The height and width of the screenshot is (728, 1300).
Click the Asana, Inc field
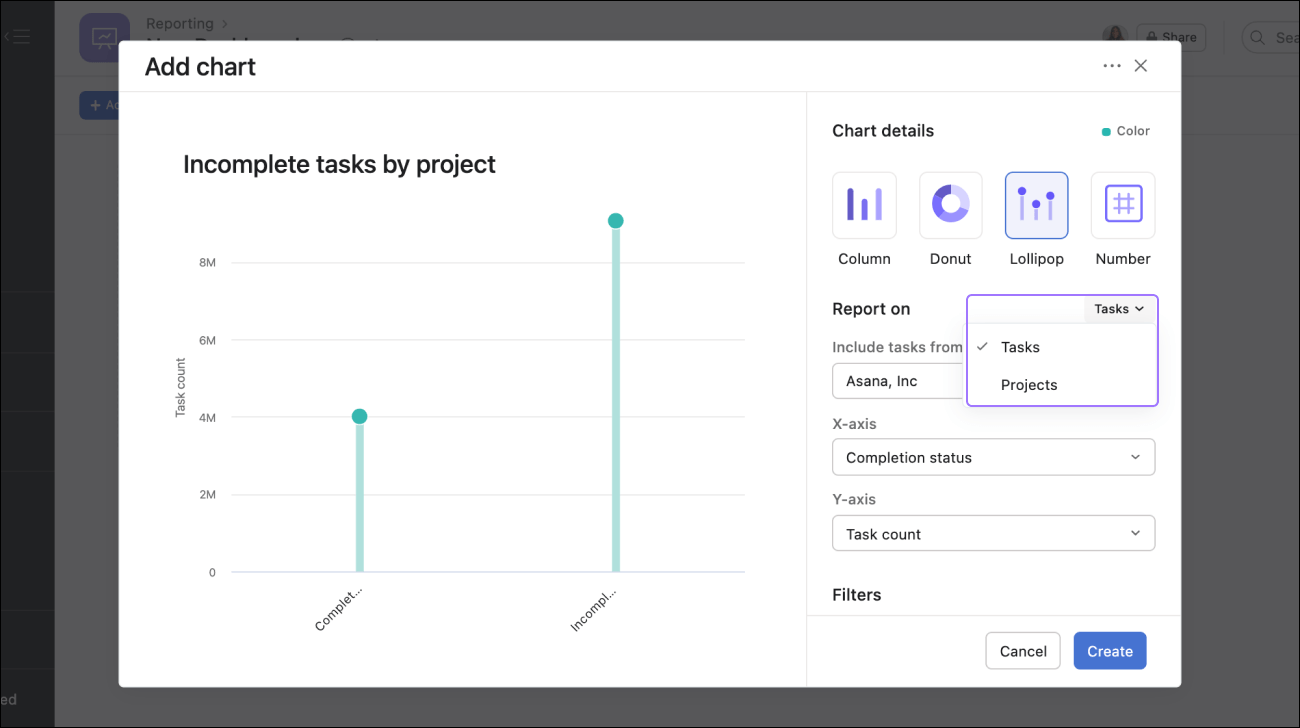pos(897,381)
